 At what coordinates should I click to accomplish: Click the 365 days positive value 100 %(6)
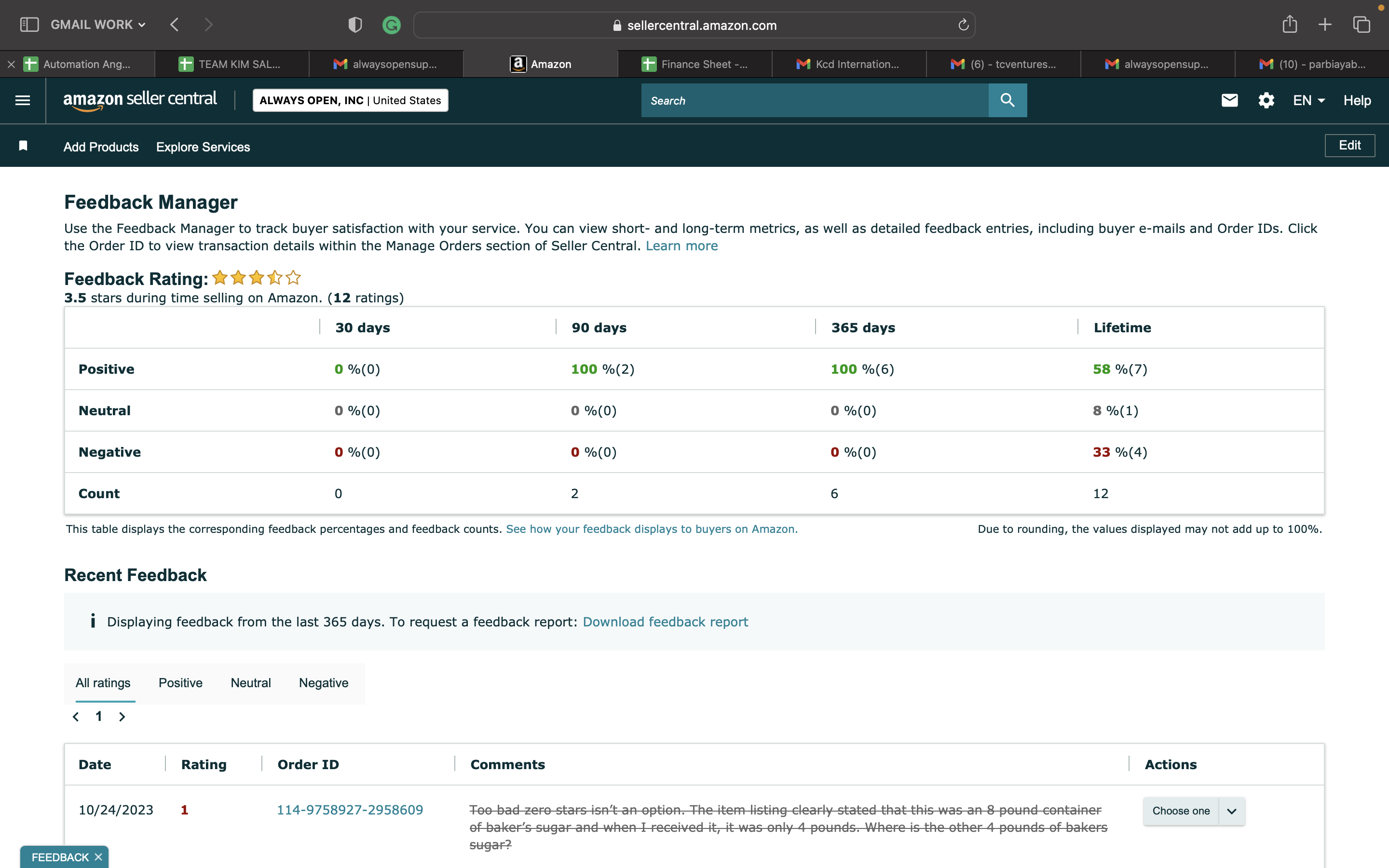click(x=862, y=369)
